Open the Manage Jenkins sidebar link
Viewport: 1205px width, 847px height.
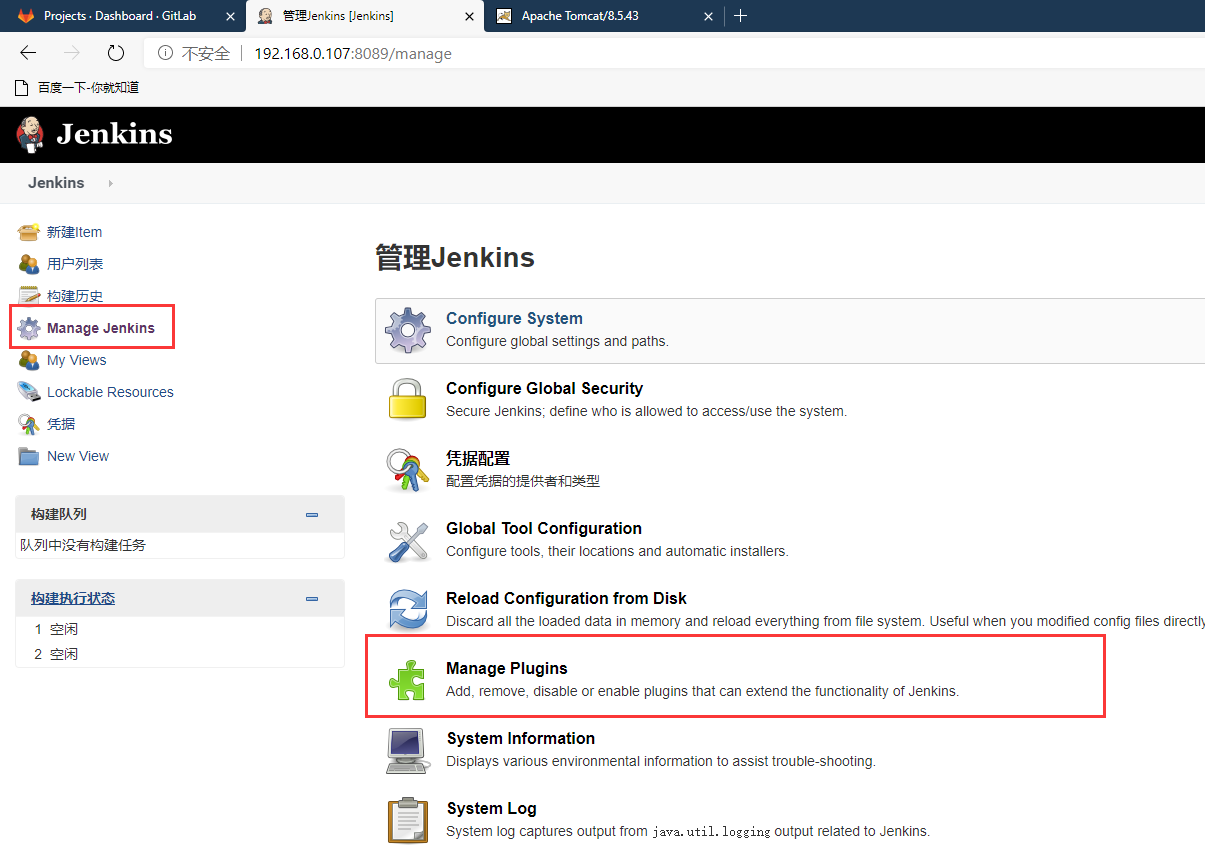pos(101,328)
